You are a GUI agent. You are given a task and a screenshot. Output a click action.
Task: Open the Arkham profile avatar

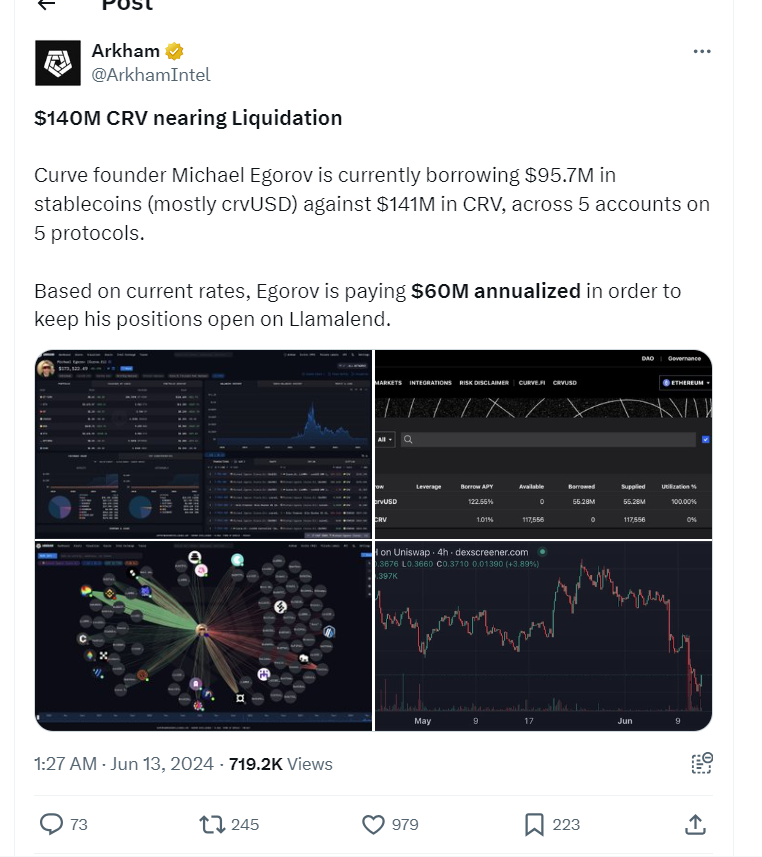58,63
